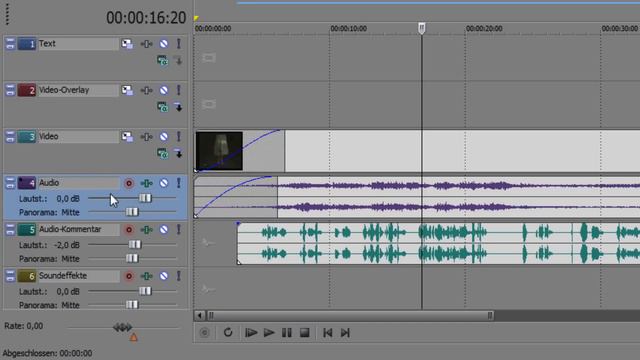The height and width of the screenshot is (360, 640).
Task: Open compositing mode on Video-Overlay track
Action: (162, 107)
